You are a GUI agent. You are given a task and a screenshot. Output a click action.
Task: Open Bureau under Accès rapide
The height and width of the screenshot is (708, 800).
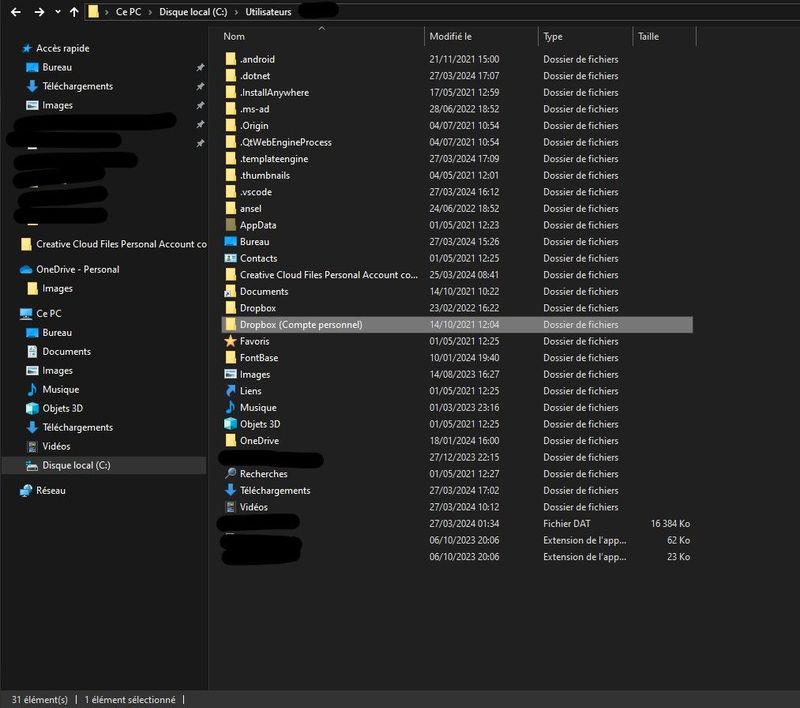[x=57, y=67]
